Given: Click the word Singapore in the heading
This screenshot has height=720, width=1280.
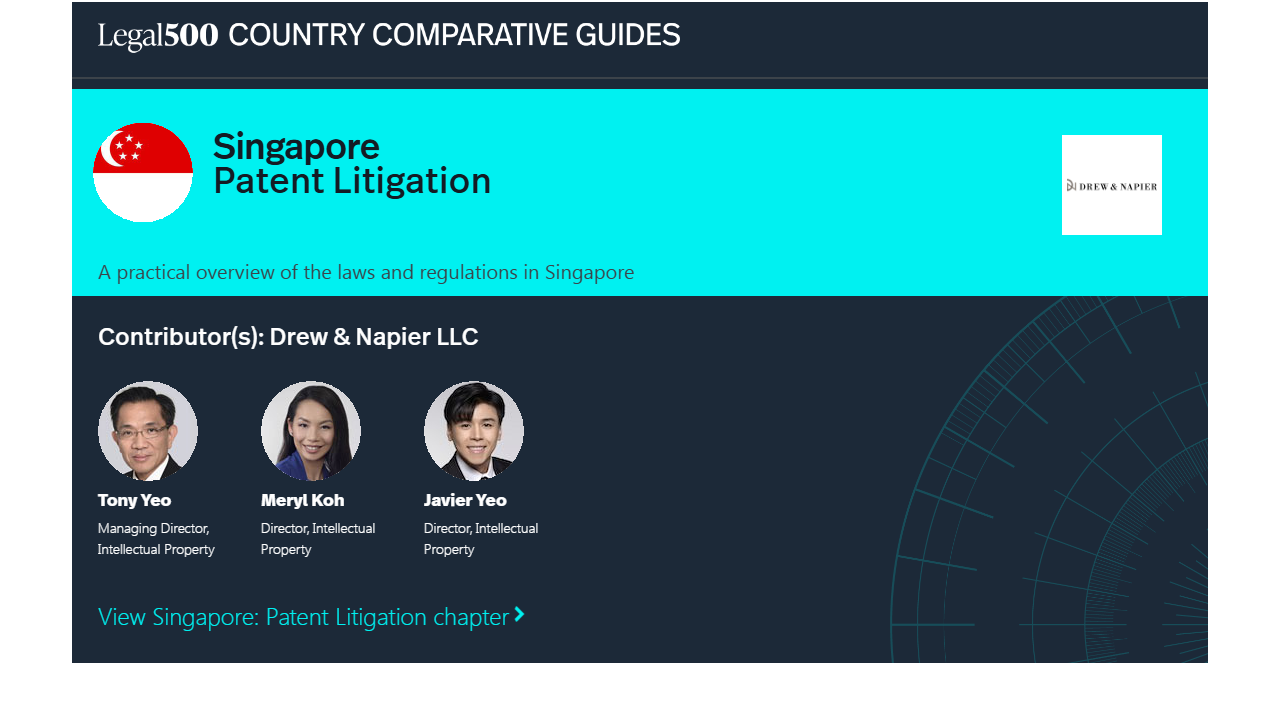Looking at the screenshot, I should click(x=296, y=147).
